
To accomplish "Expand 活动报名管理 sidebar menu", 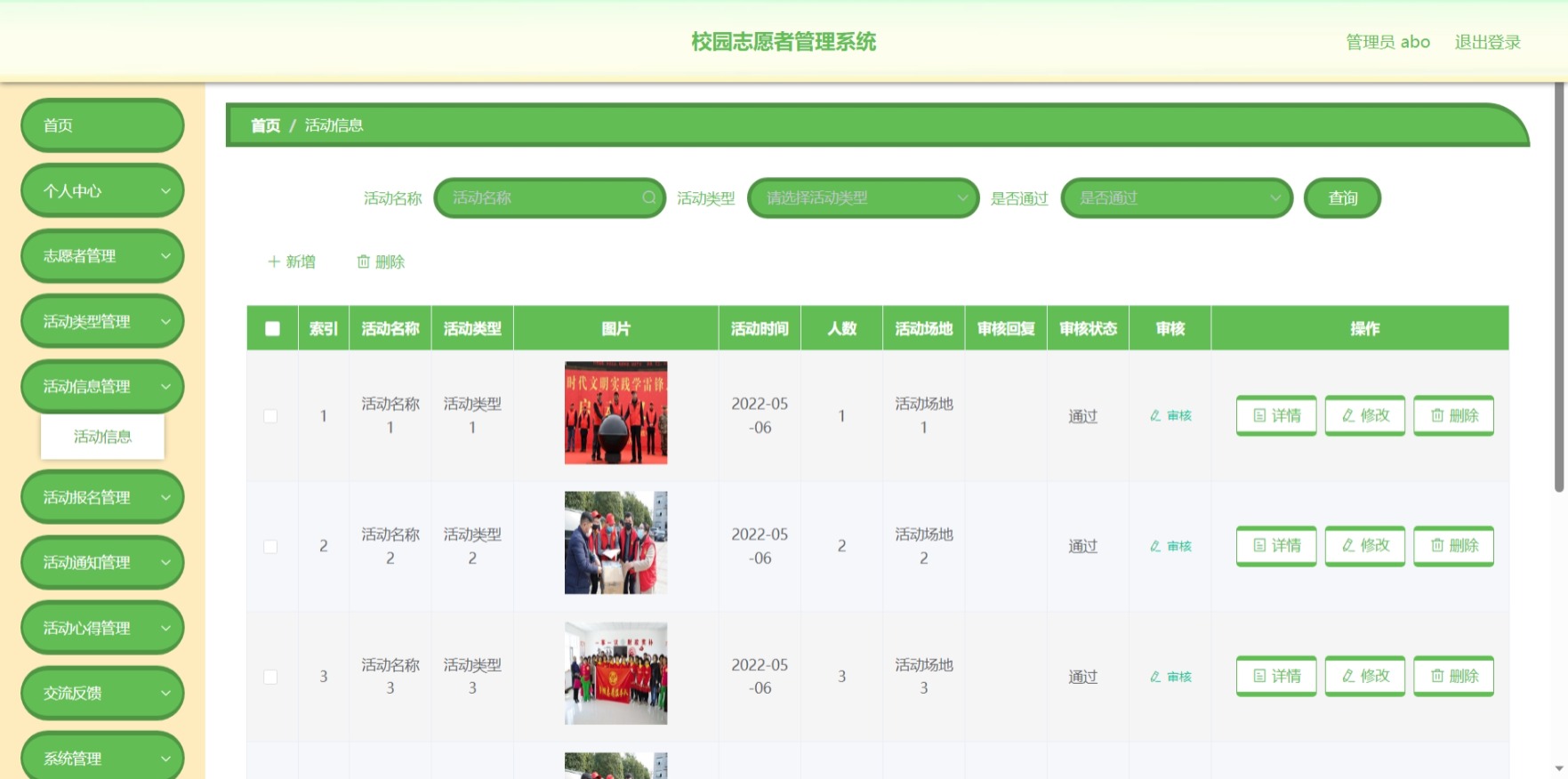I will point(102,497).
